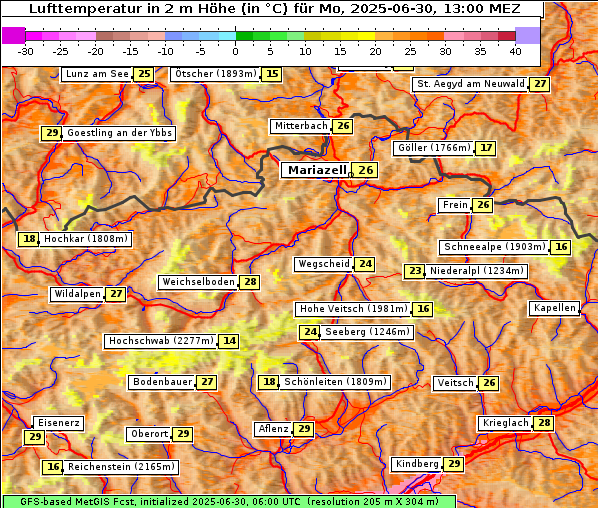Screen dimensions: 598x508
Task: Click the Ötscher temperature value 15
Action: tap(272, 74)
